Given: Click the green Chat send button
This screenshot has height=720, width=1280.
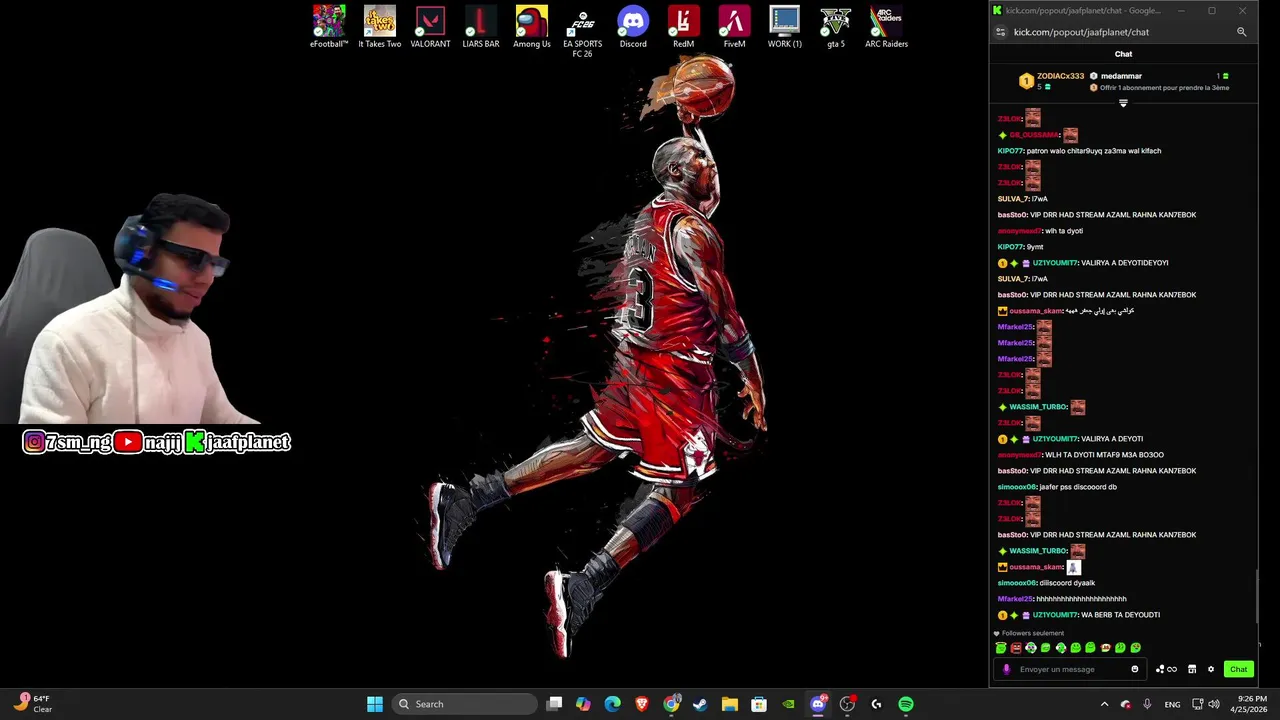Looking at the screenshot, I should [1238, 669].
